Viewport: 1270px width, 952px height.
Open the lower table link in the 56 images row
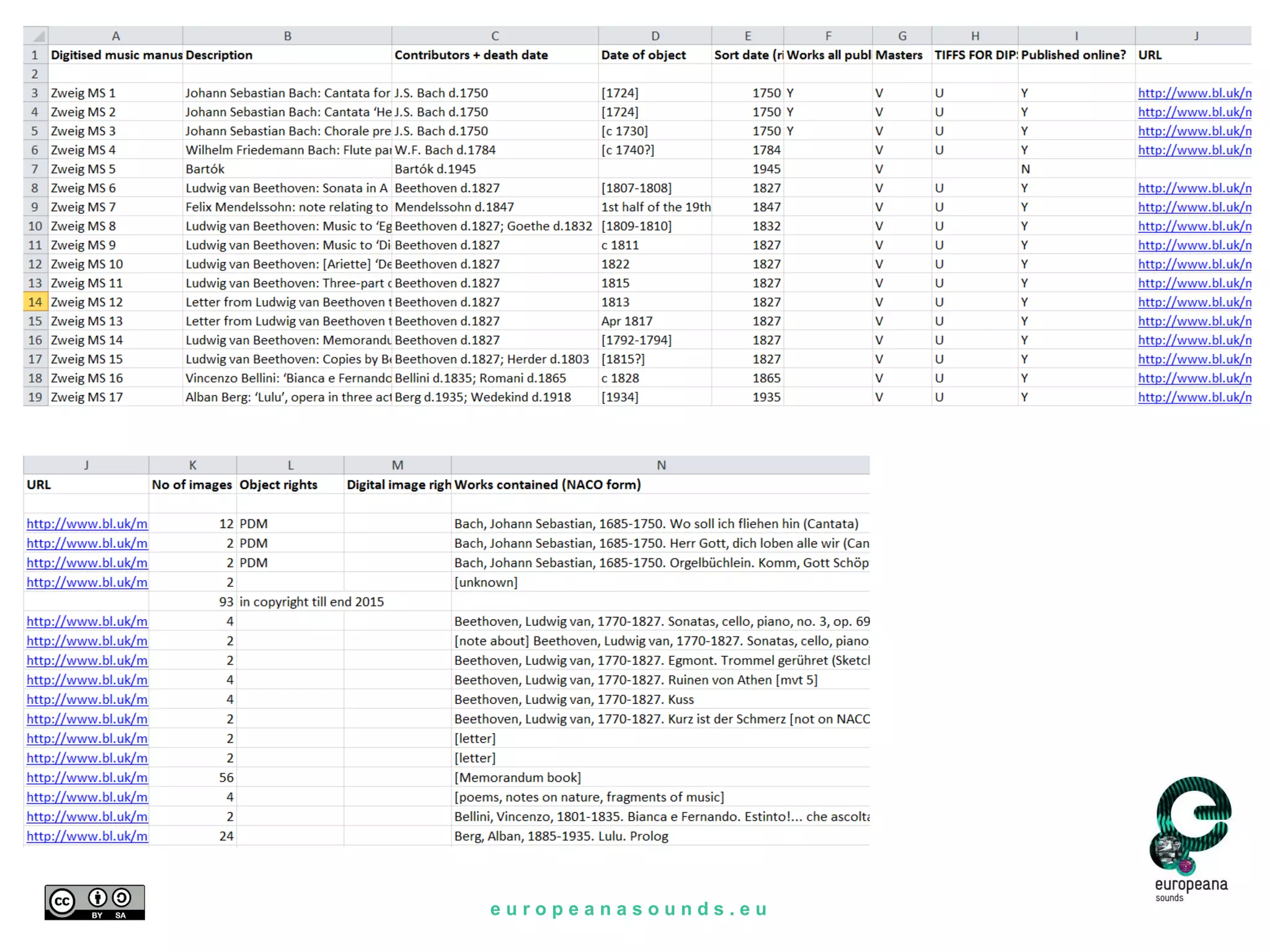(x=87, y=777)
